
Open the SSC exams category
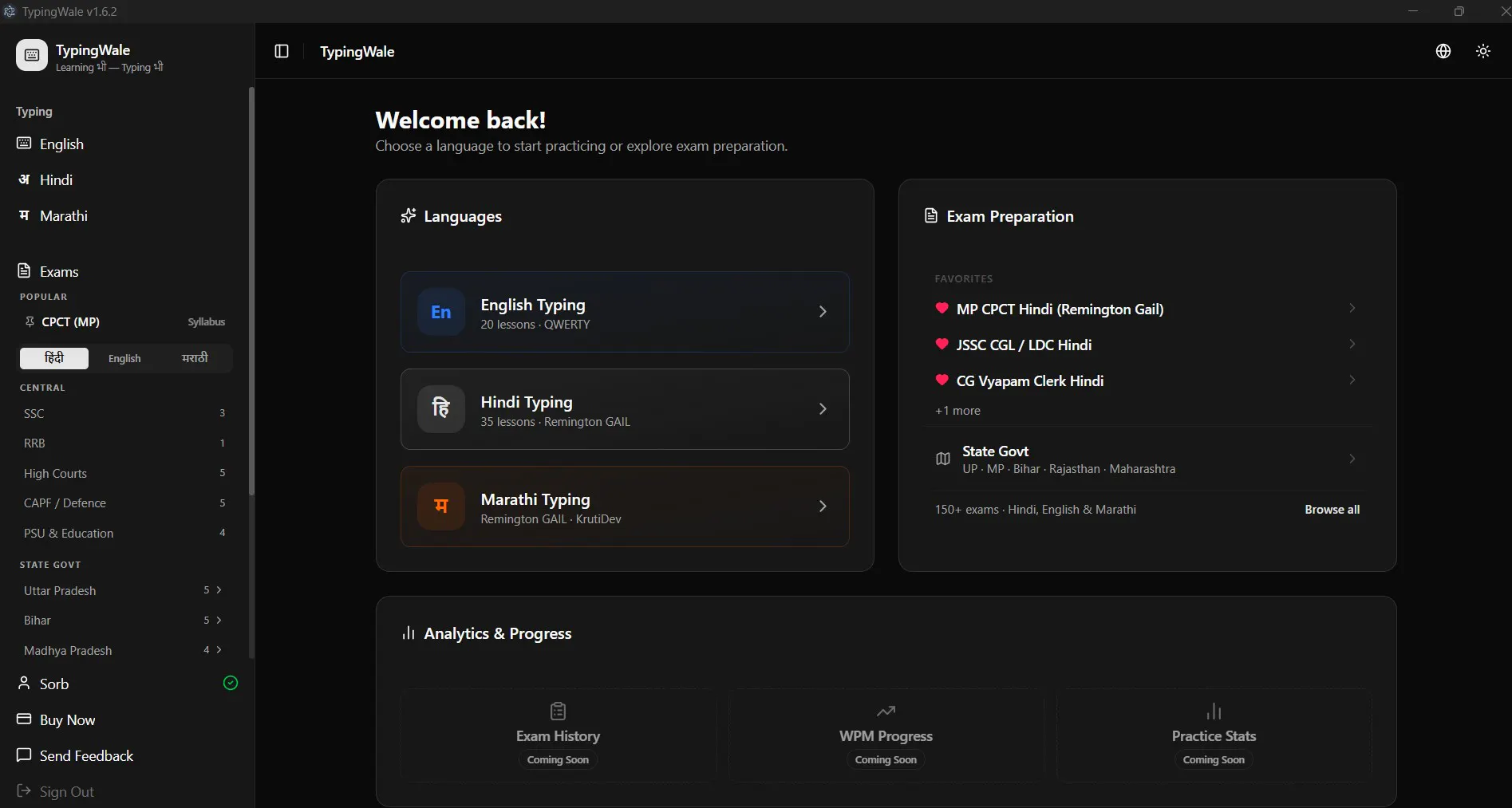coord(124,413)
